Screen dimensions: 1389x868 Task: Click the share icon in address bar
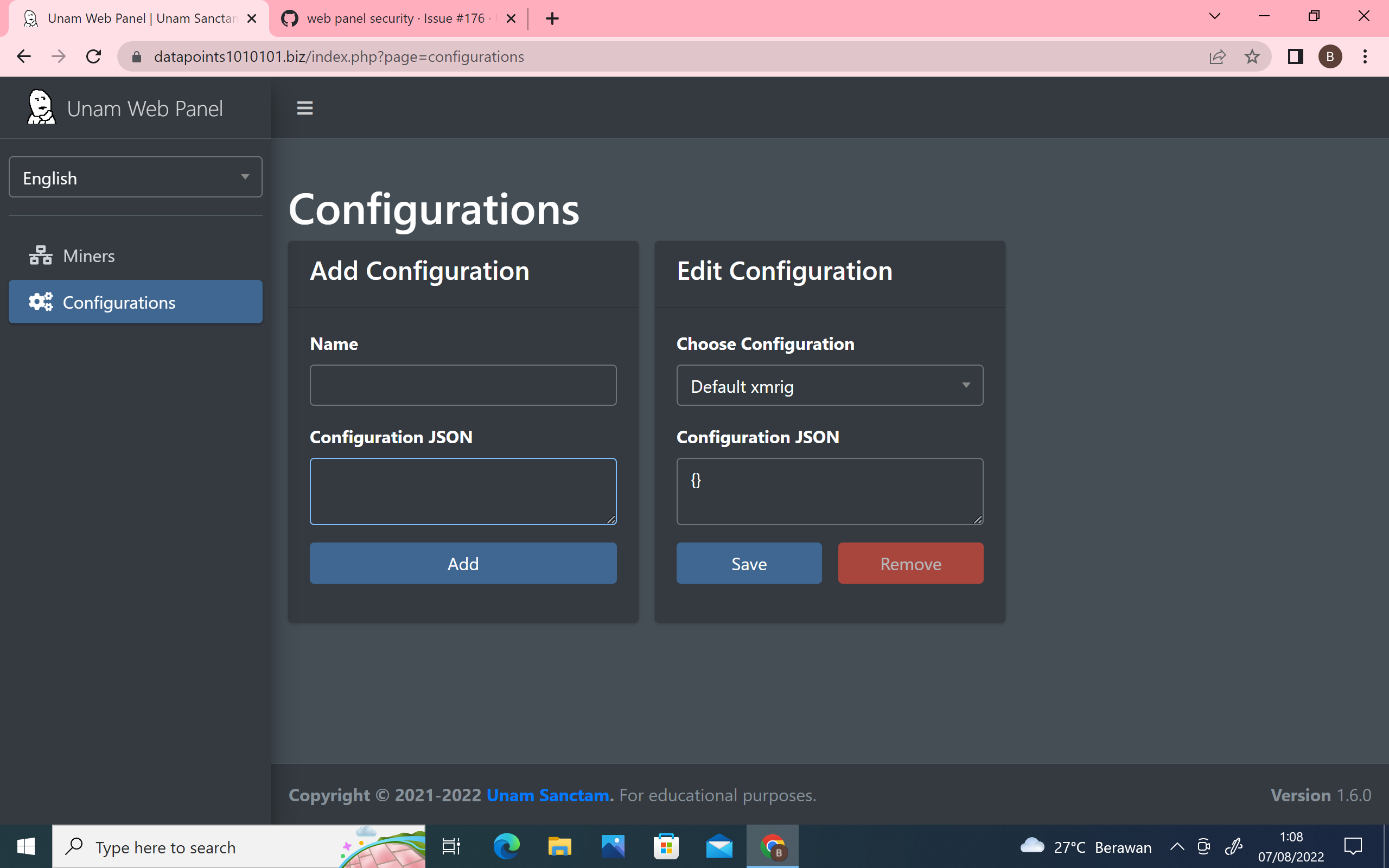coord(1218,56)
